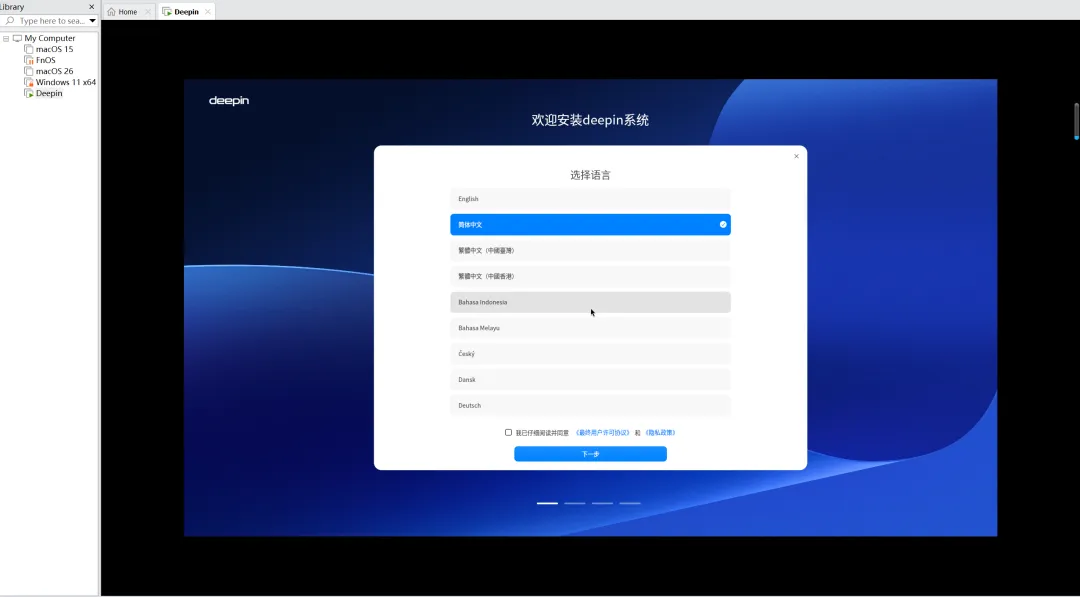Collapse the My Computer tree node
This screenshot has height=597, width=1080.
tap(6, 39)
